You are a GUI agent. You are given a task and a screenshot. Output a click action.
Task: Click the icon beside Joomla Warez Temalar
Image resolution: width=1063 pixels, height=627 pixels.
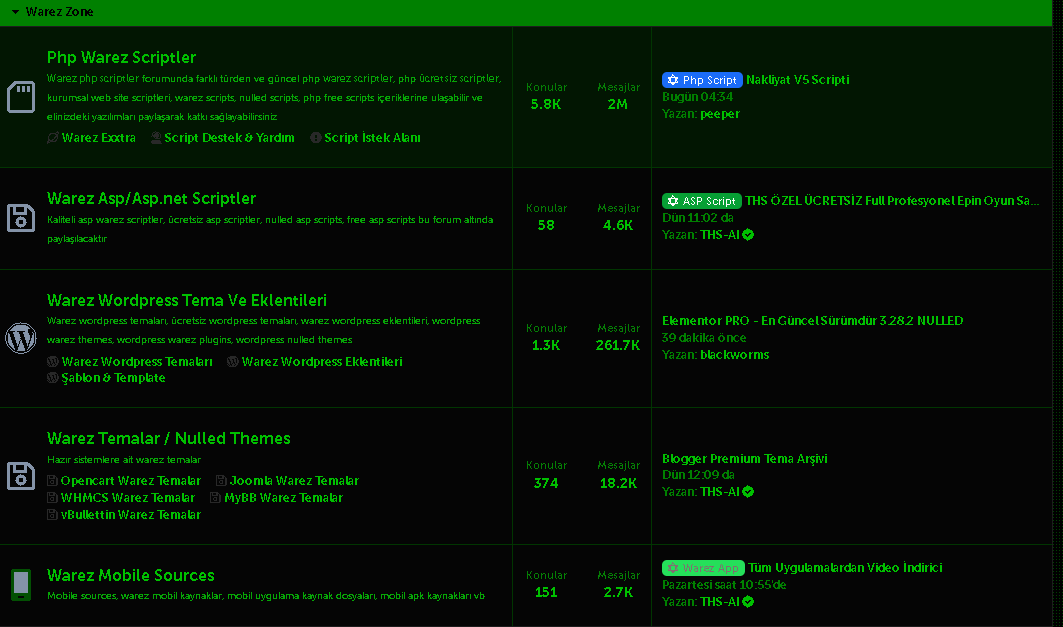pos(221,481)
